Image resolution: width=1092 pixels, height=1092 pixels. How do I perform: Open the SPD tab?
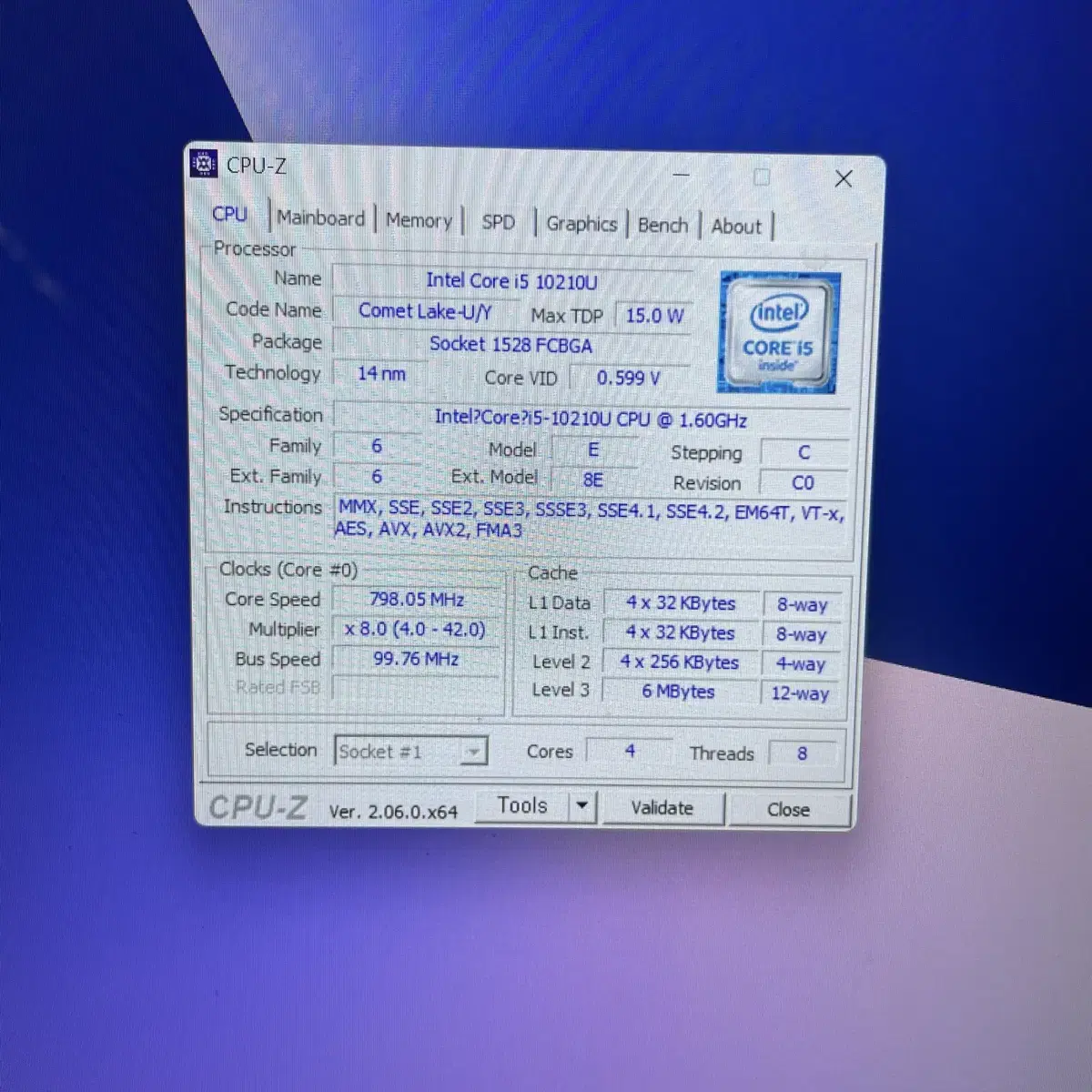498,223
